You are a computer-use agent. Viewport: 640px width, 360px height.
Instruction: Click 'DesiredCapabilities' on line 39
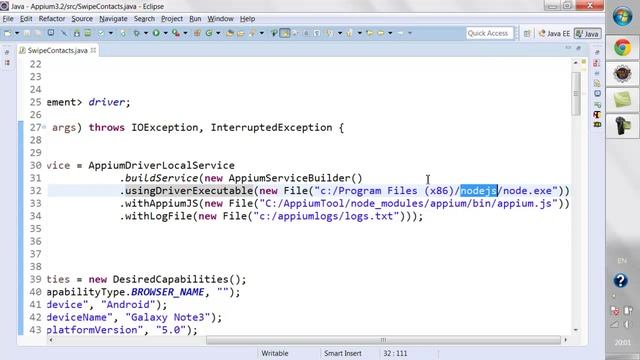171,279
